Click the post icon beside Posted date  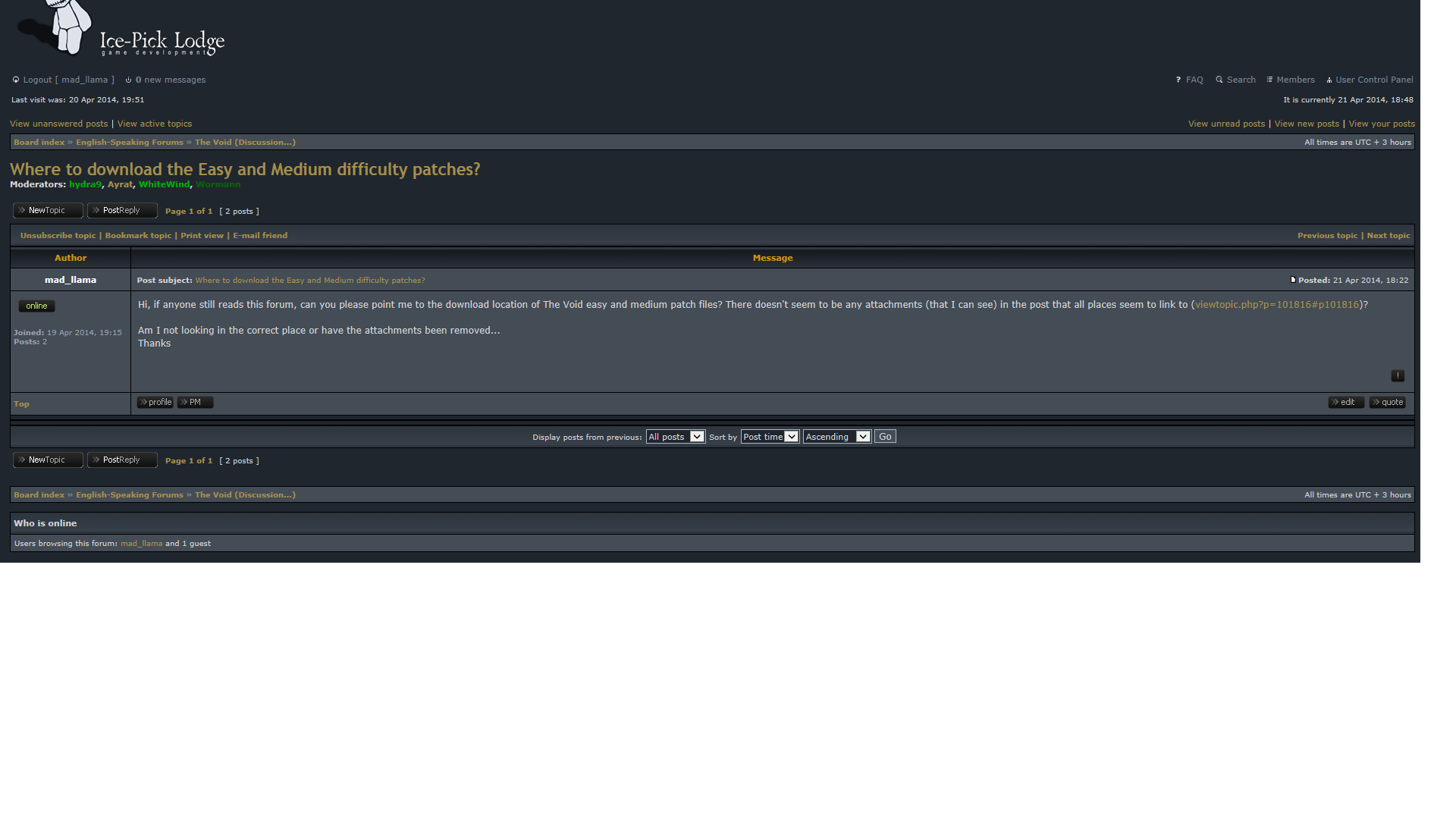click(1293, 280)
